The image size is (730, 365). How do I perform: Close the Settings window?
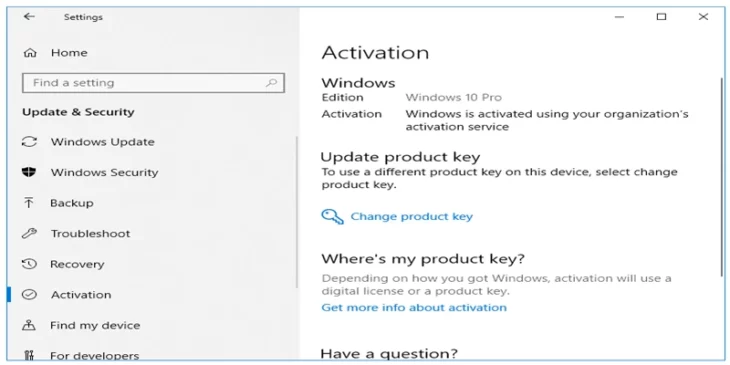click(703, 17)
